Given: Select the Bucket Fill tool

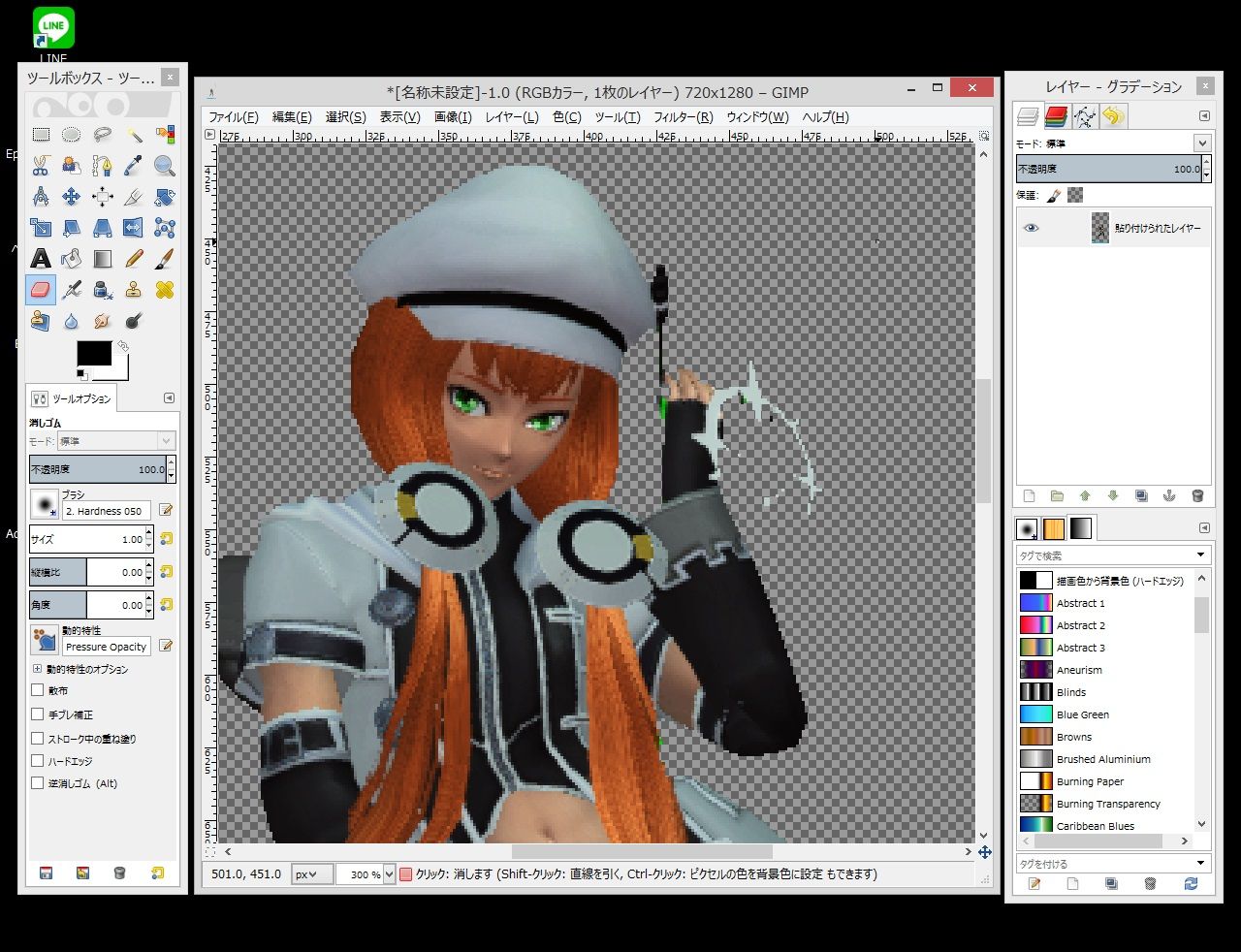Looking at the screenshot, I should point(72,259).
